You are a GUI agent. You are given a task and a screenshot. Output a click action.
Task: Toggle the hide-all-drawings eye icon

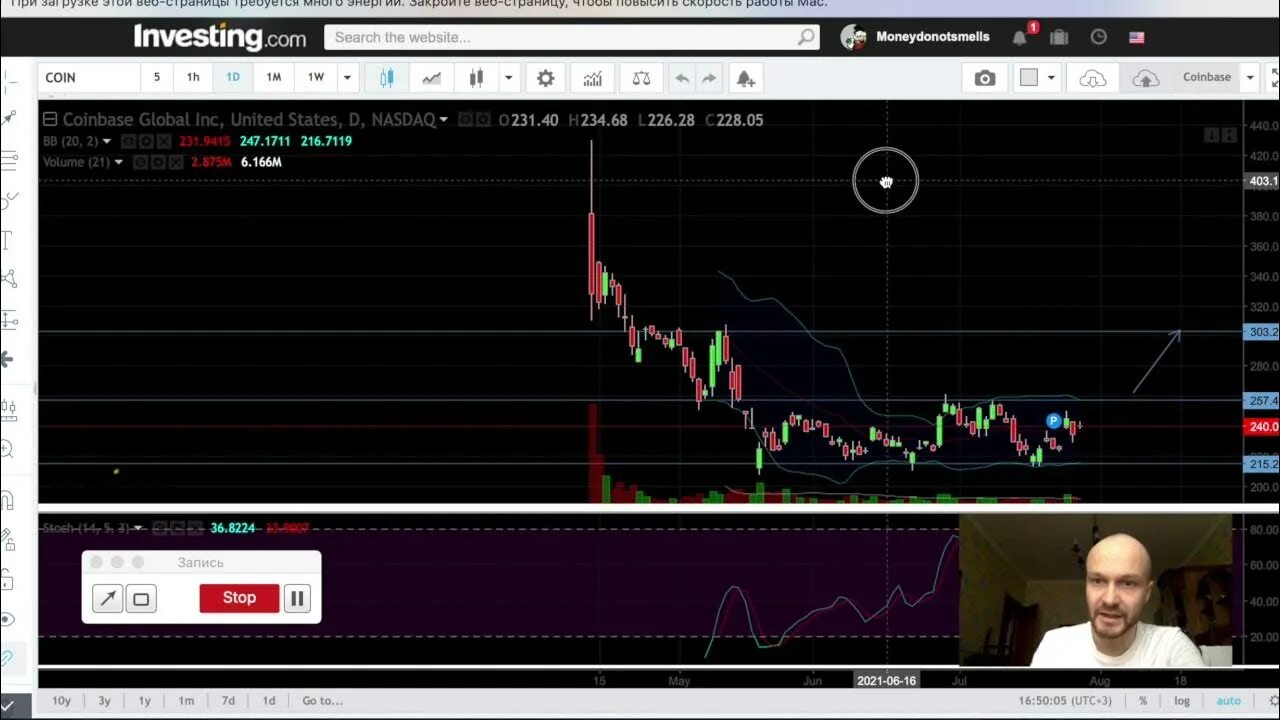[x=8, y=619]
